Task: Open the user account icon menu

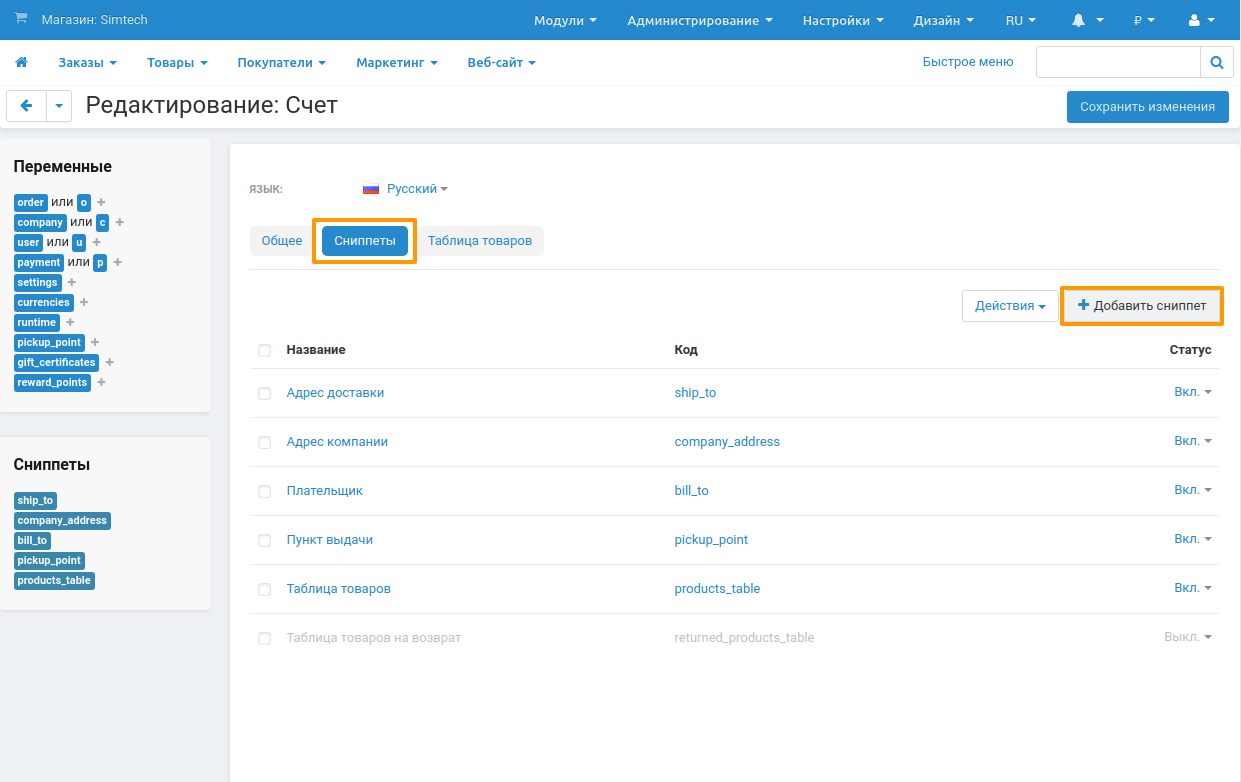Action: coord(1200,20)
